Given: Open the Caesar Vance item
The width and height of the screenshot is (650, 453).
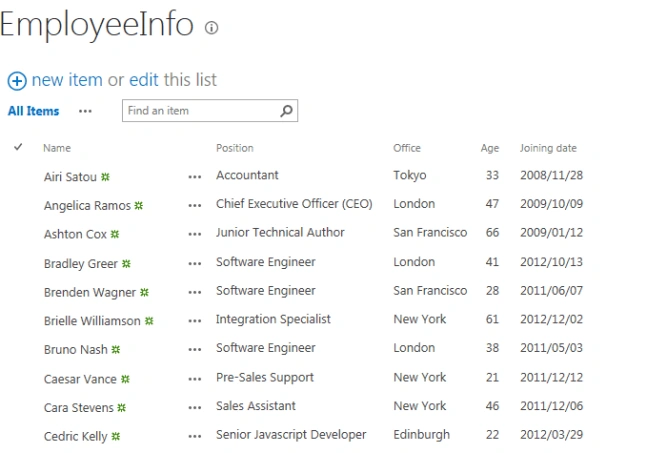Looking at the screenshot, I should click(80, 379).
